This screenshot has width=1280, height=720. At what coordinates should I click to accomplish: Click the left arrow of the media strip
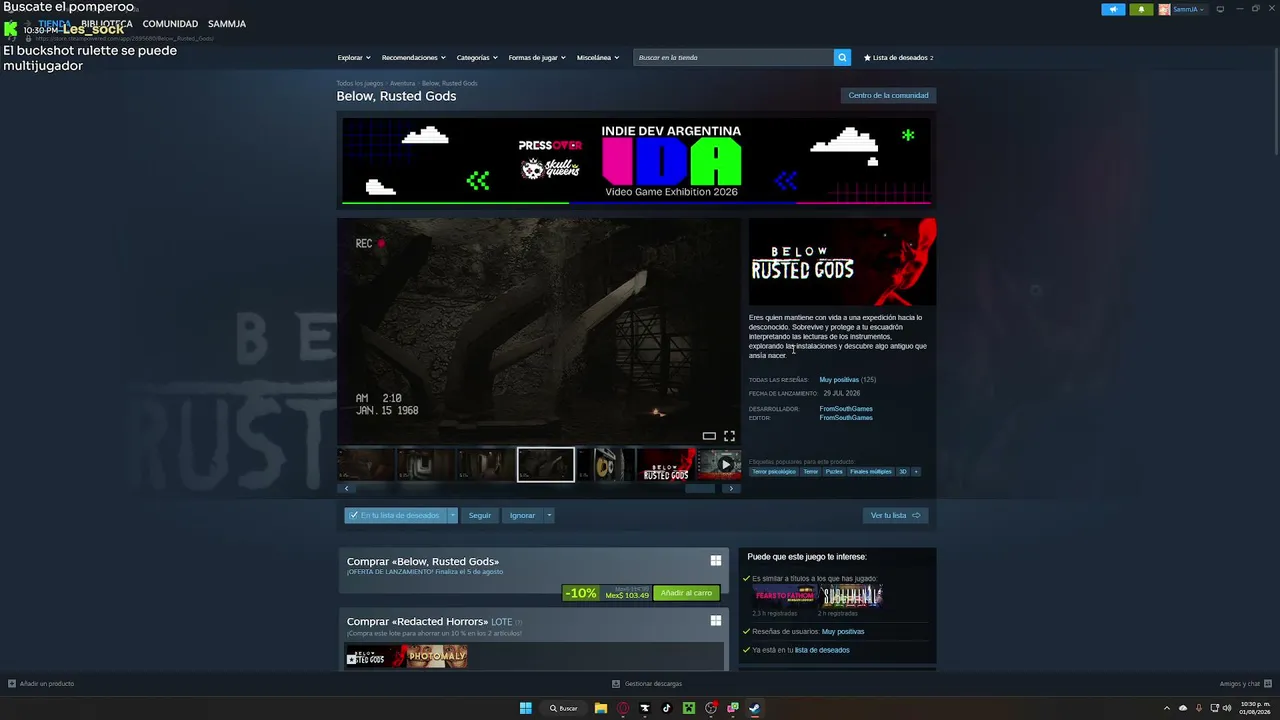tap(346, 489)
